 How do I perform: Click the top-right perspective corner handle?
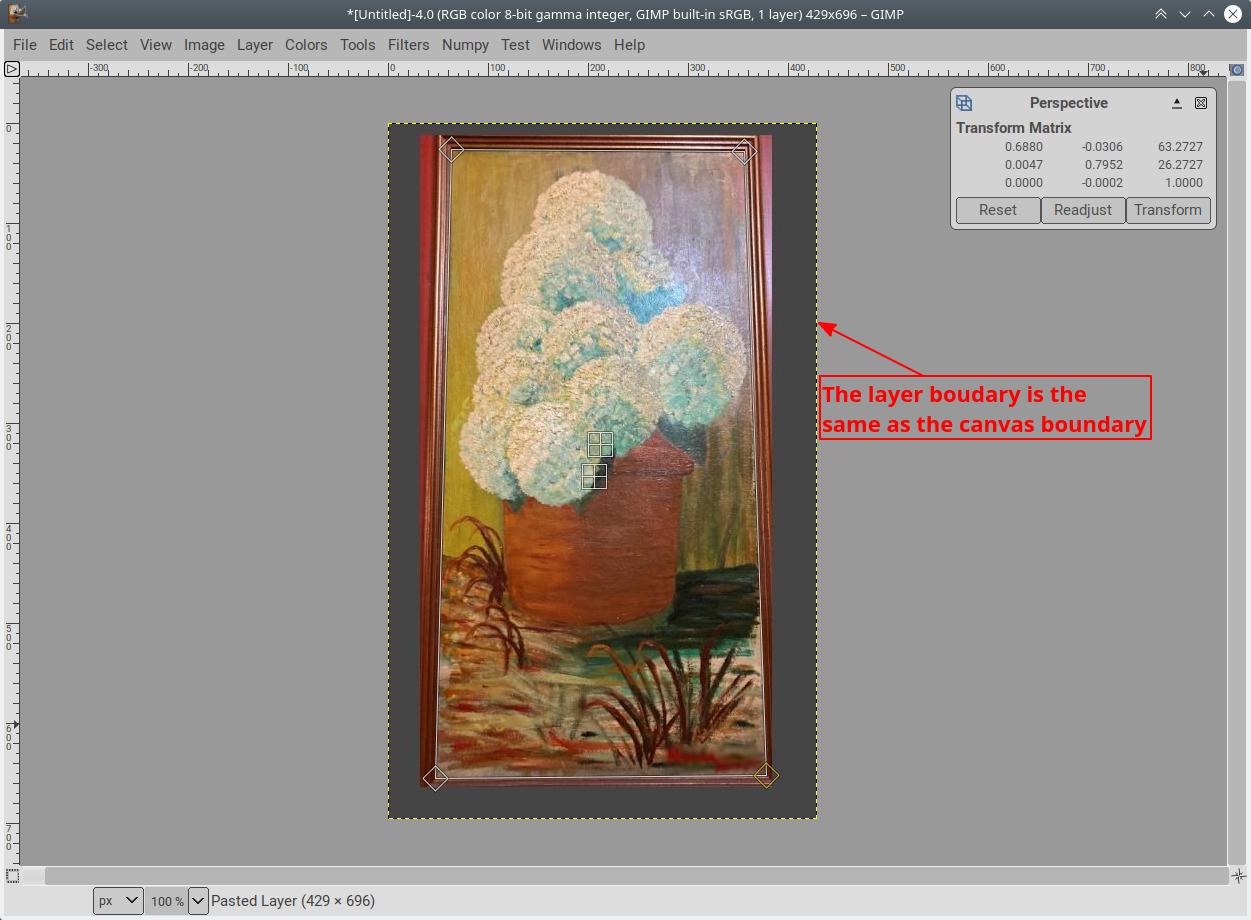(x=744, y=151)
